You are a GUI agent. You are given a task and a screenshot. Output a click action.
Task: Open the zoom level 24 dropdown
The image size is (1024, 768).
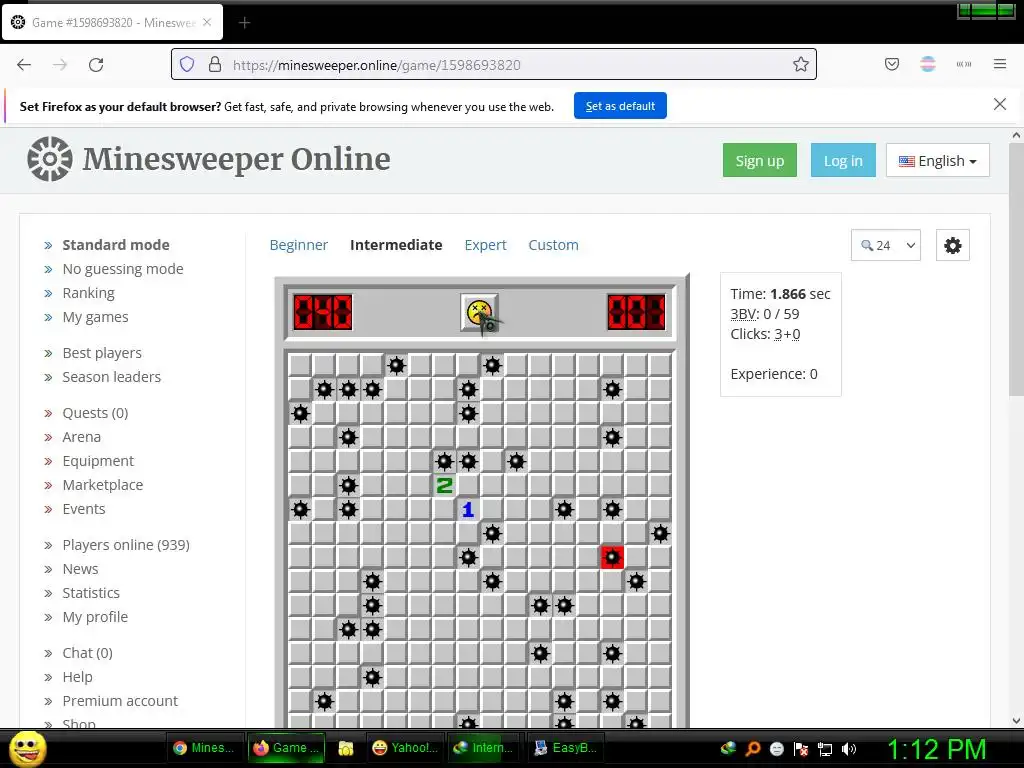[886, 246]
